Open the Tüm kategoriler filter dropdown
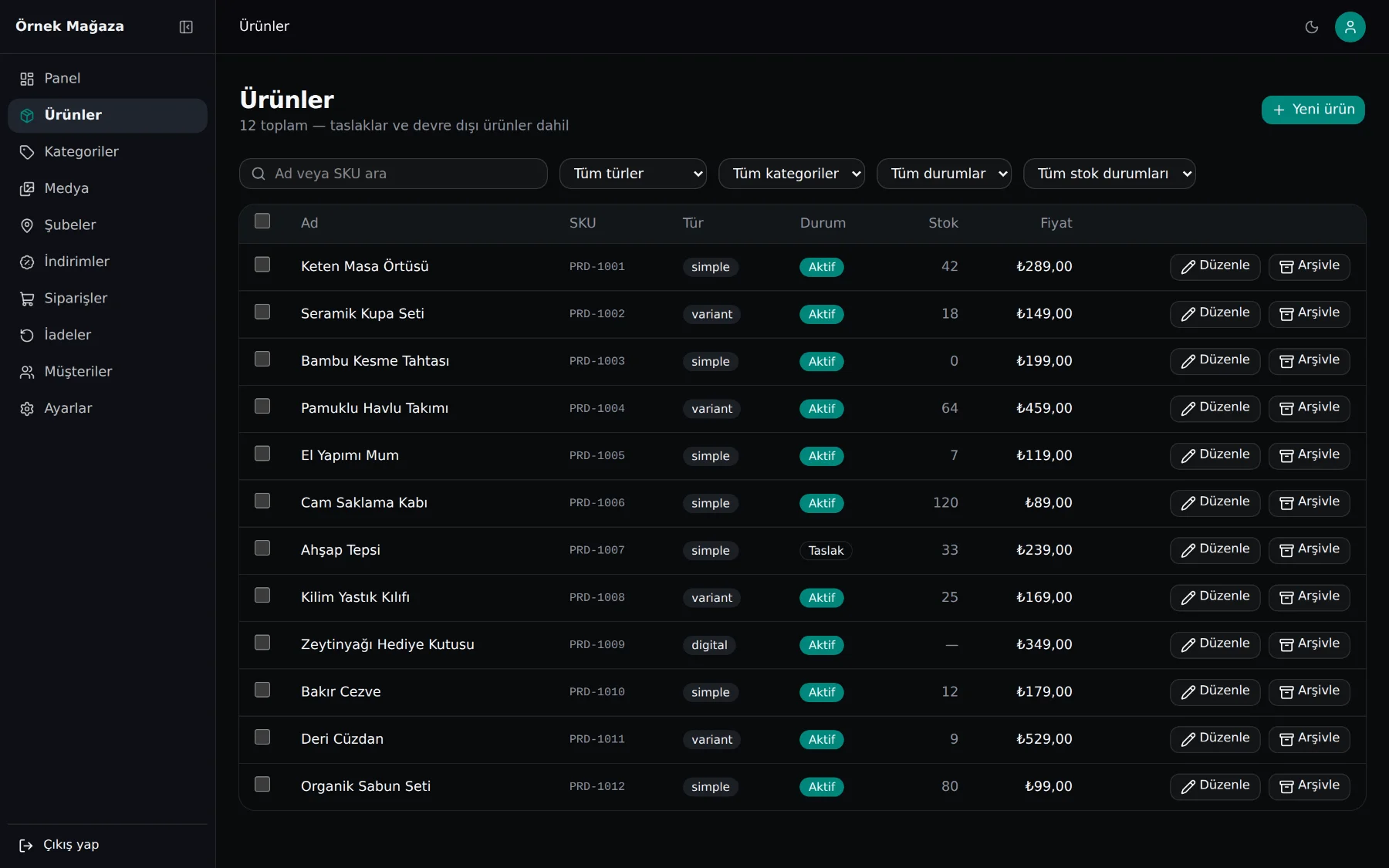The height and width of the screenshot is (868, 1389). pos(792,174)
